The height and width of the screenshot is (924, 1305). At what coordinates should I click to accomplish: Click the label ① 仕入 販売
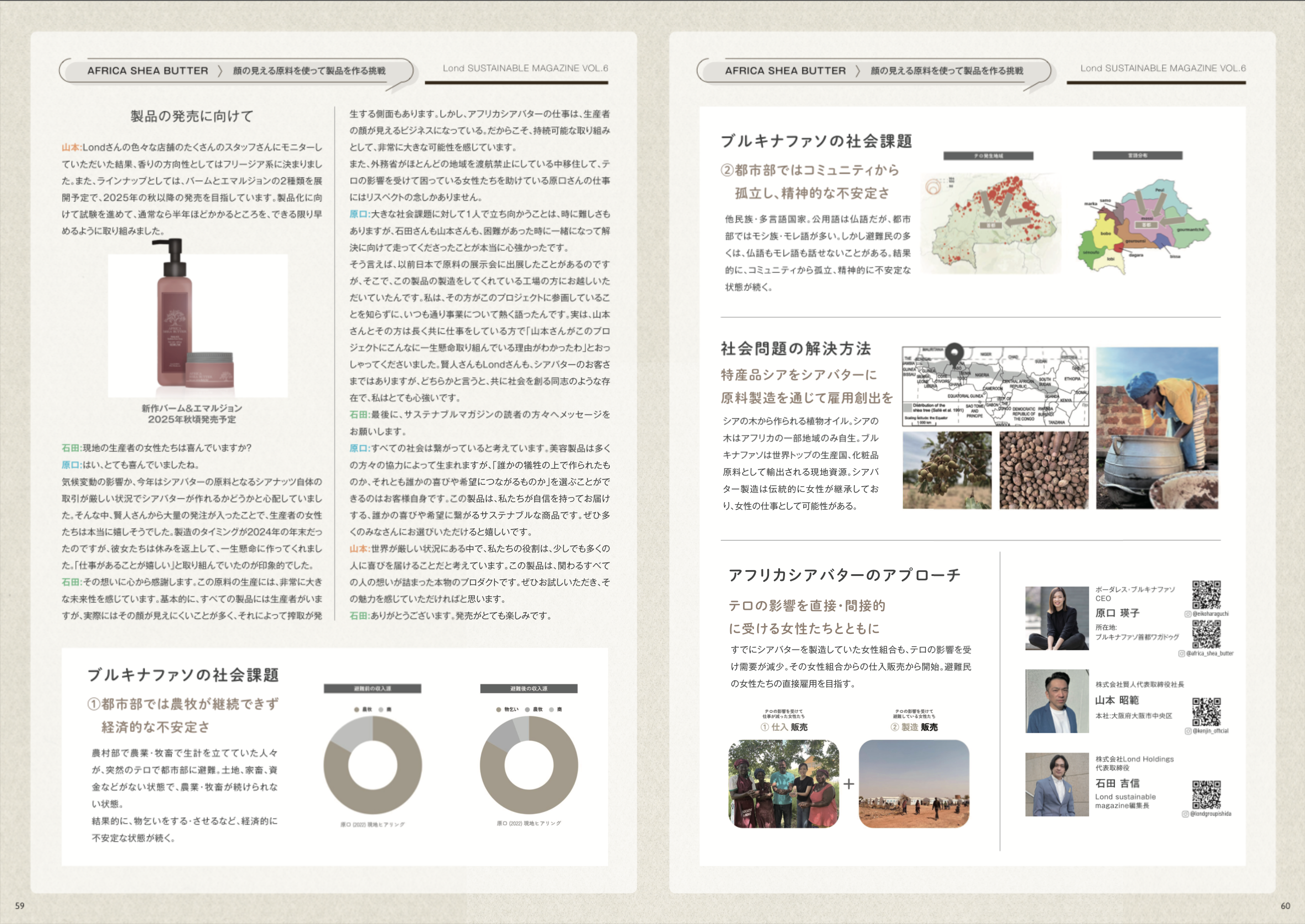784,727
